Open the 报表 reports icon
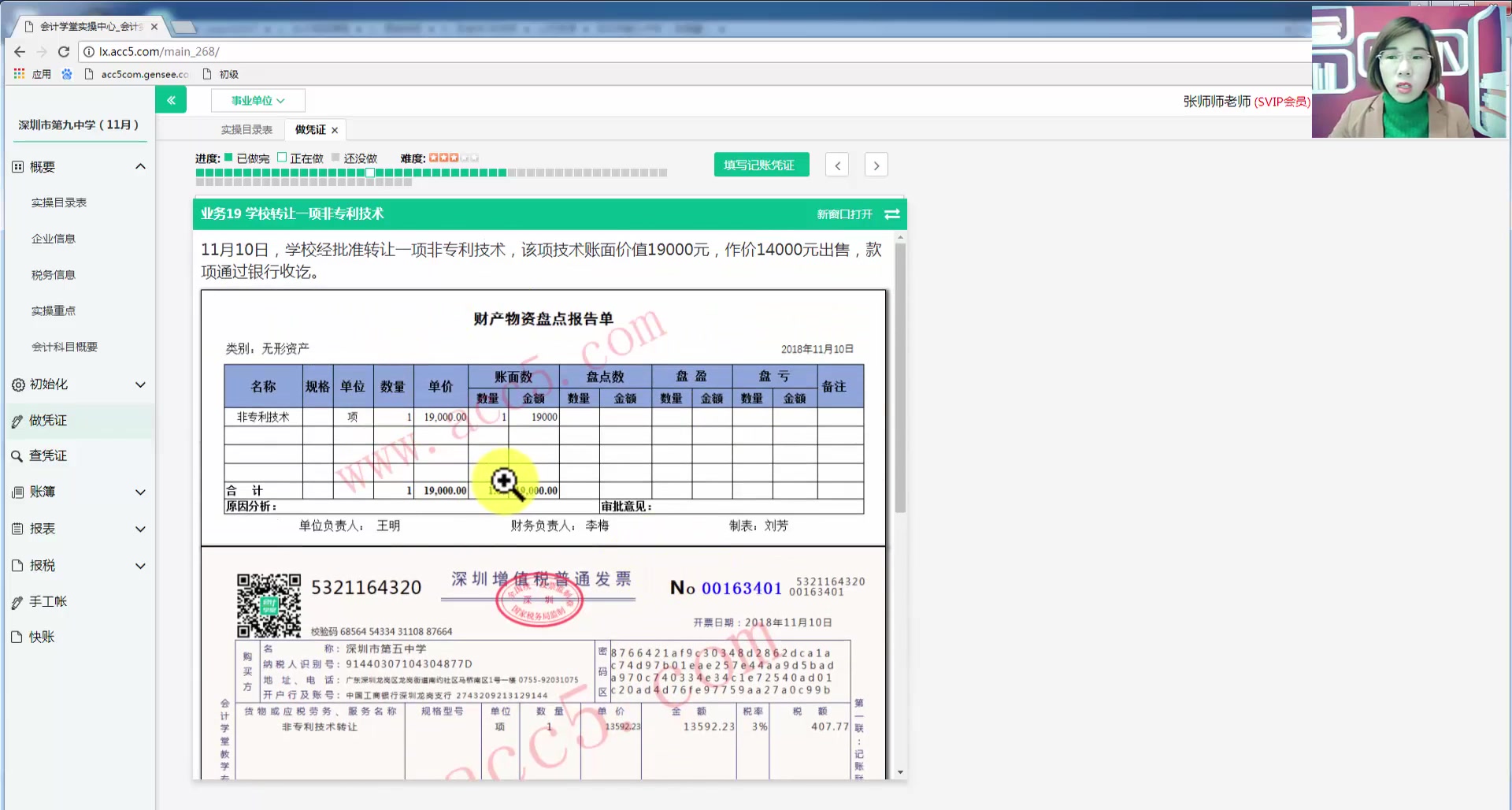 coord(17,529)
